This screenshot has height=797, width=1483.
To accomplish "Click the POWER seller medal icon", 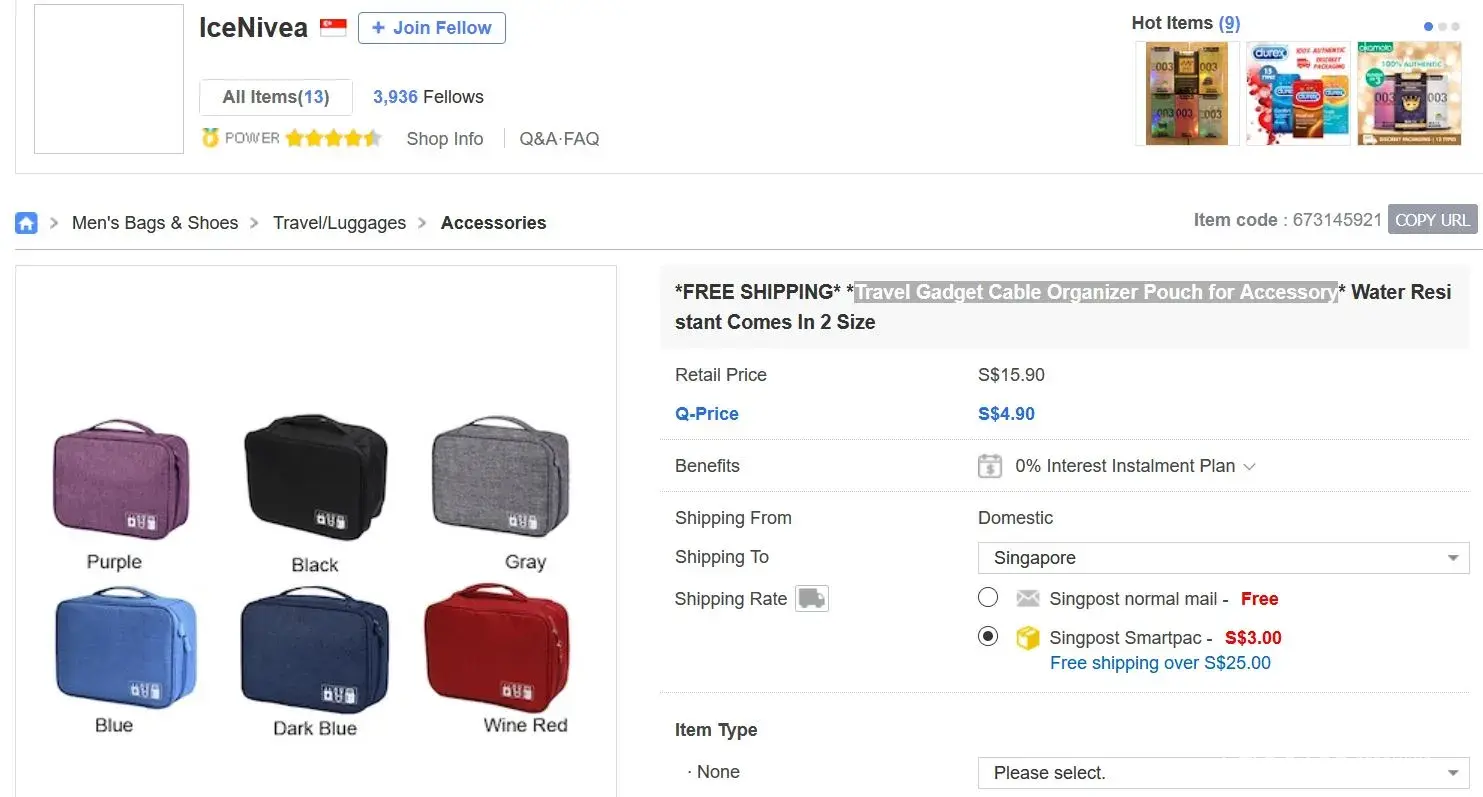I will point(210,138).
